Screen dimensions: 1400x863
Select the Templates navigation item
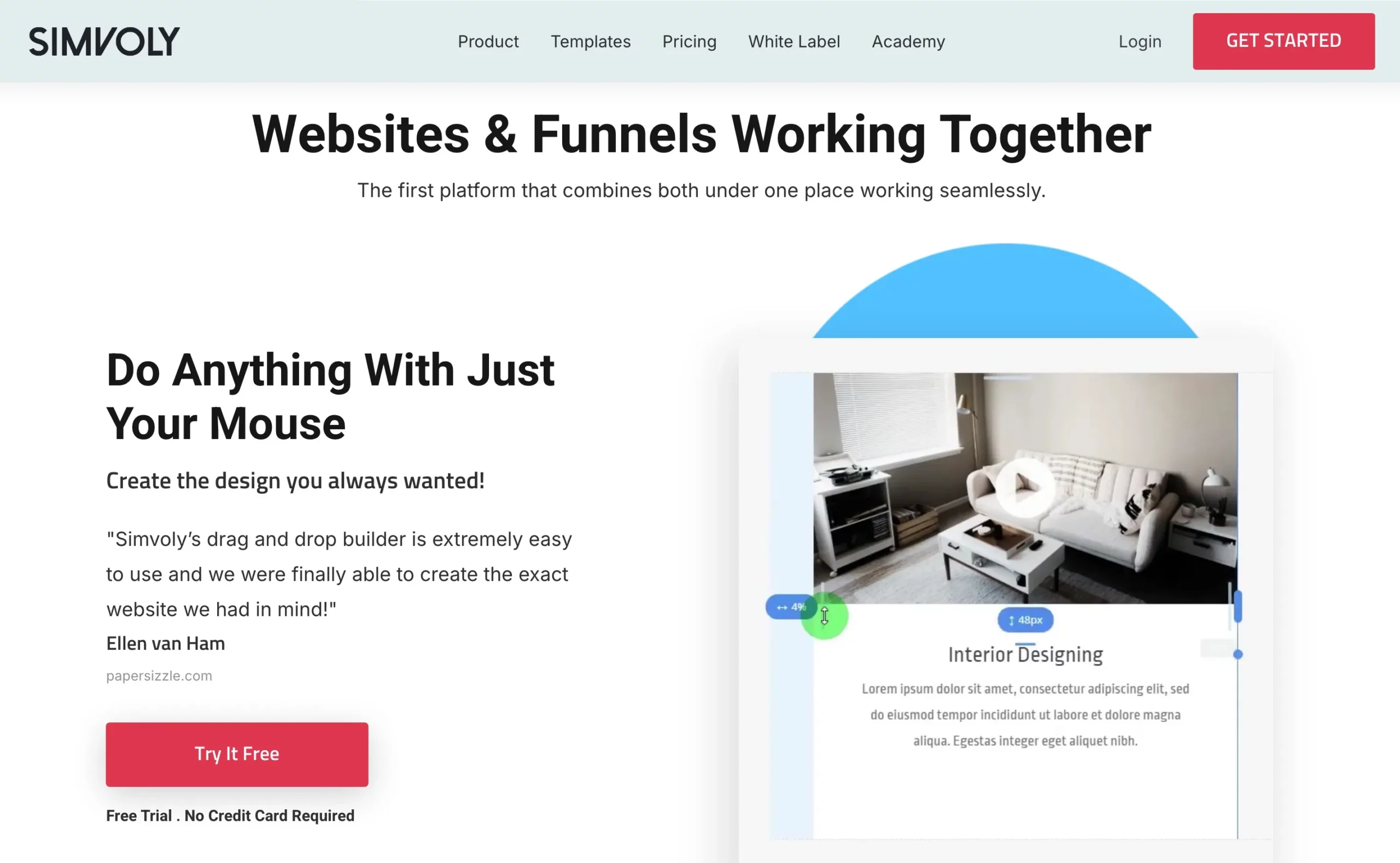point(590,42)
